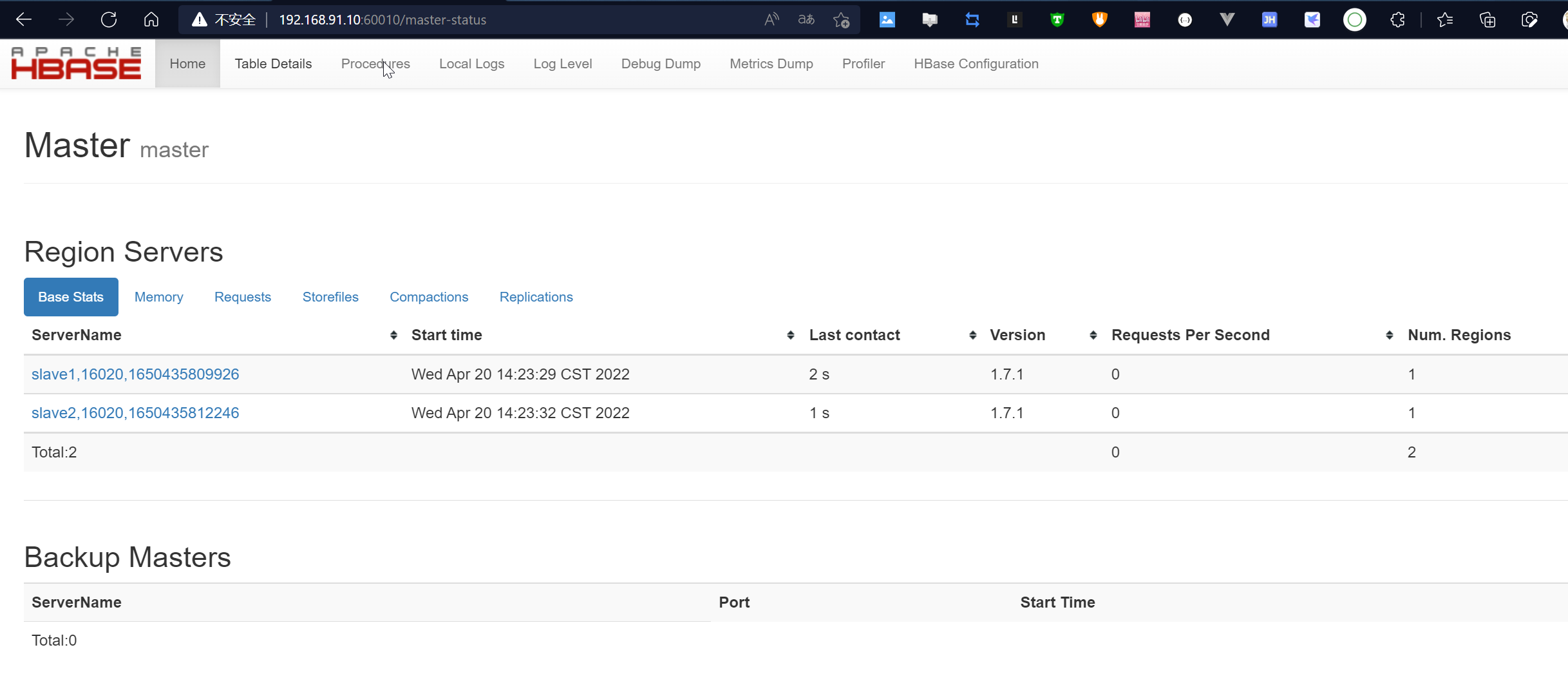Switch to the Memory tab
This screenshot has height=692, width=1568.
pos(158,297)
